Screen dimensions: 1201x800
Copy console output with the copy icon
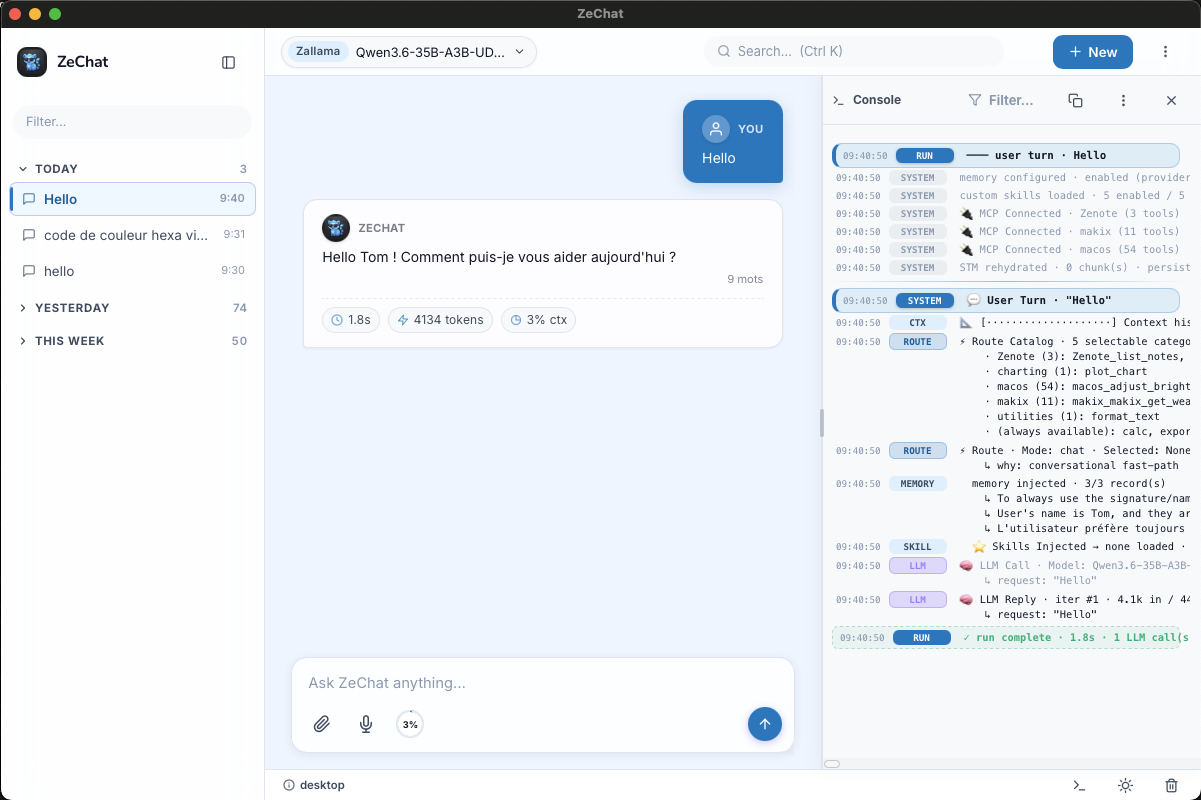(x=1075, y=100)
